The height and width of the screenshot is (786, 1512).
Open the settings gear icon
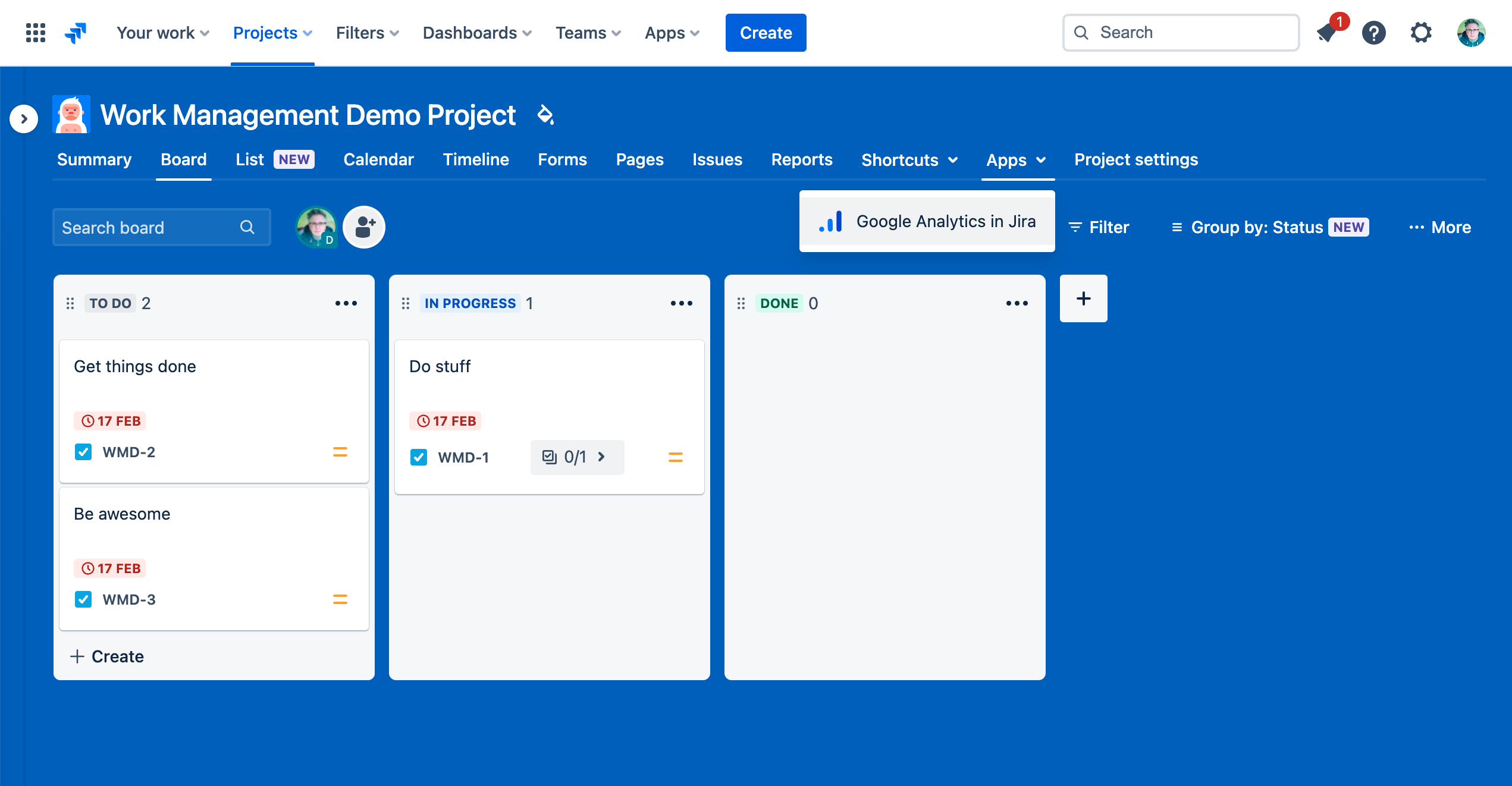(x=1421, y=33)
